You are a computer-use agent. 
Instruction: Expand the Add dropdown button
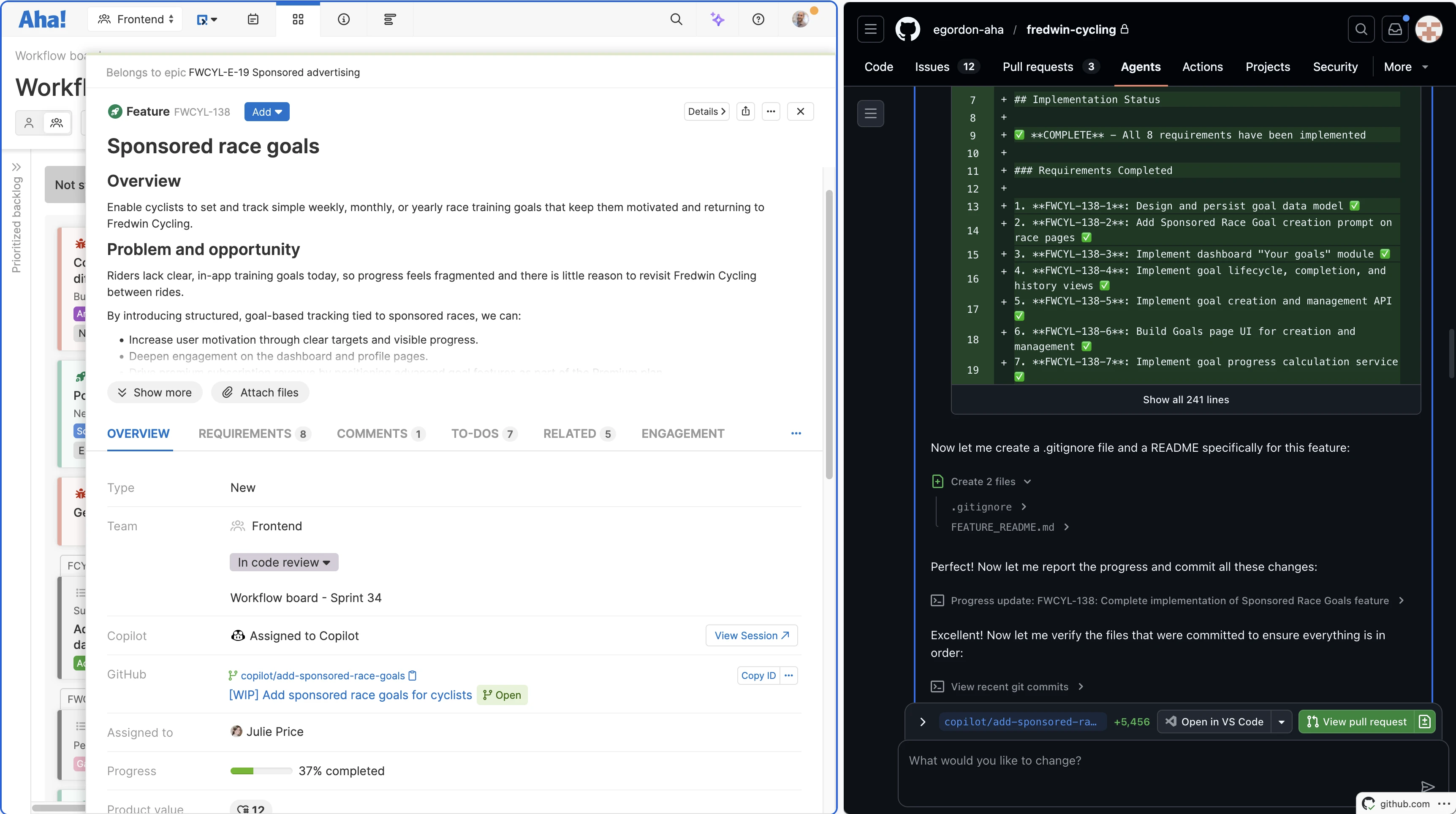click(x=267, y=112)
